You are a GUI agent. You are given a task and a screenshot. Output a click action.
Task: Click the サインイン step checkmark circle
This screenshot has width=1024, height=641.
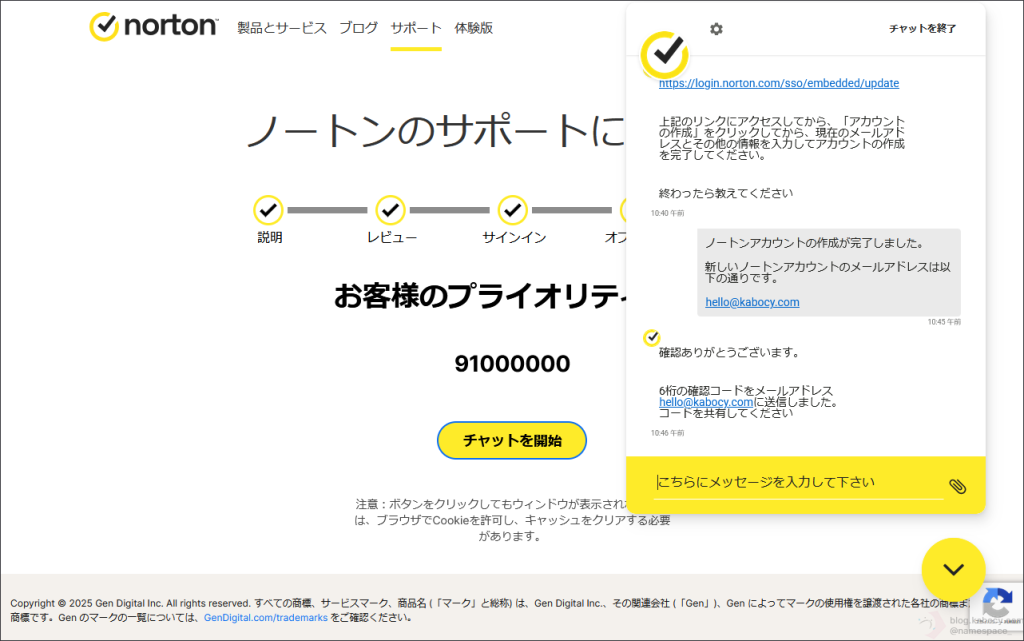[512, 210]
